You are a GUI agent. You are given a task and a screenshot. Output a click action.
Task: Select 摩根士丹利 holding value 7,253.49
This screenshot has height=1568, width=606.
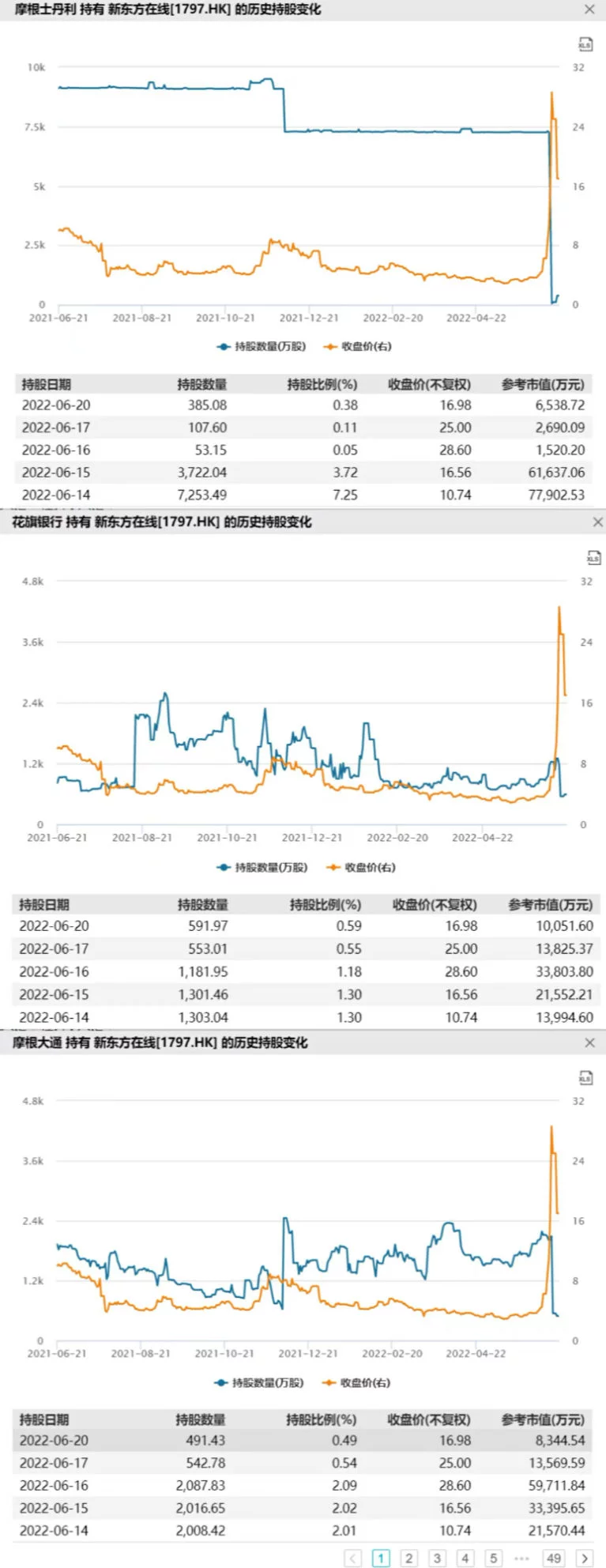click(x=202, y=495)
